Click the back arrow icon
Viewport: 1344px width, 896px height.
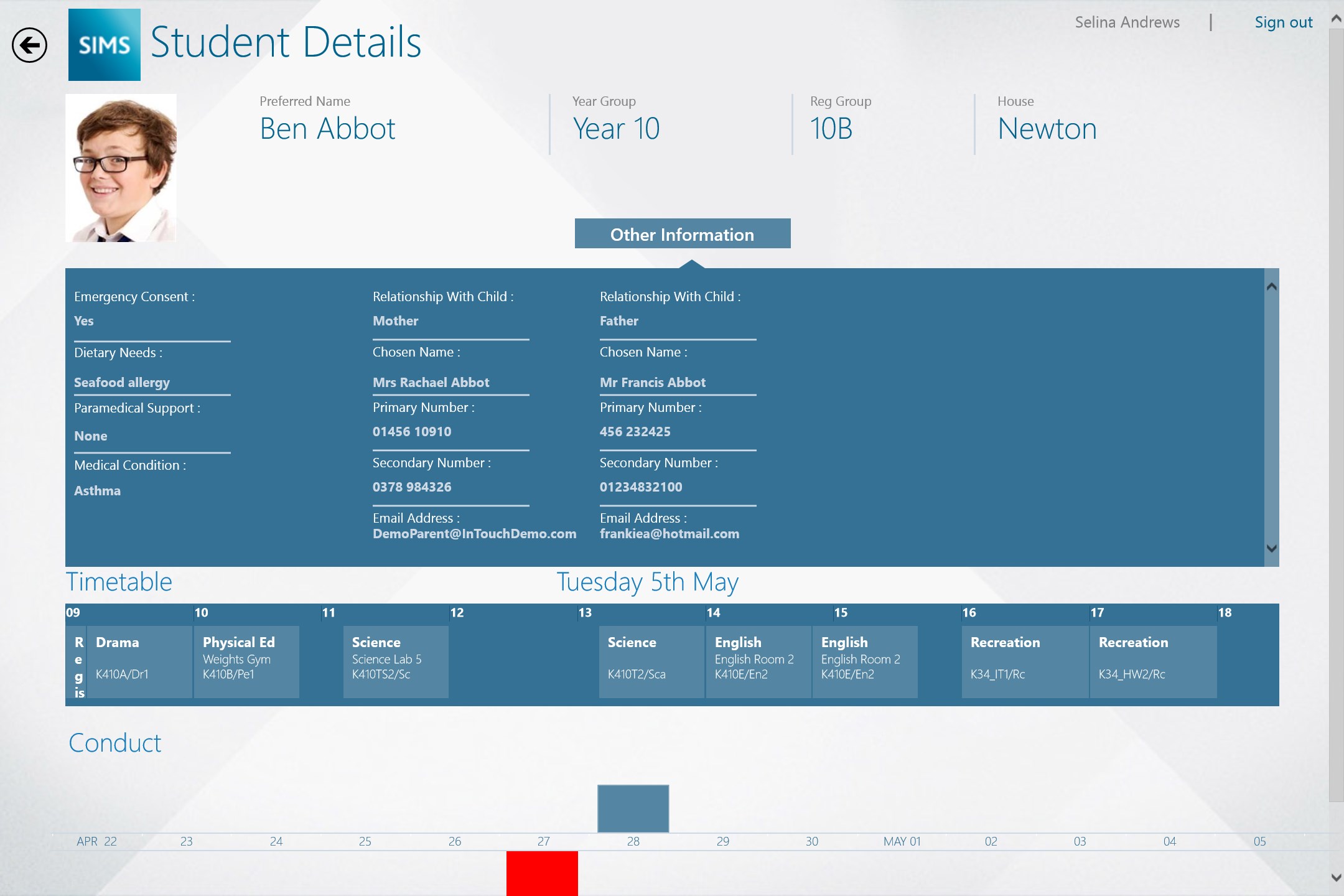[29, 45]
